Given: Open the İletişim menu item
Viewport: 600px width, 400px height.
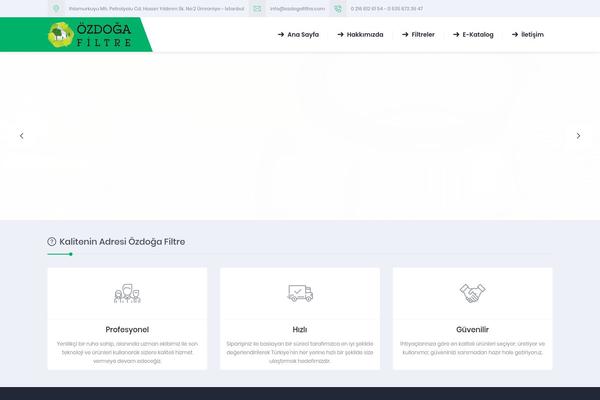Looking at the screenshot, I should point(528,34).
